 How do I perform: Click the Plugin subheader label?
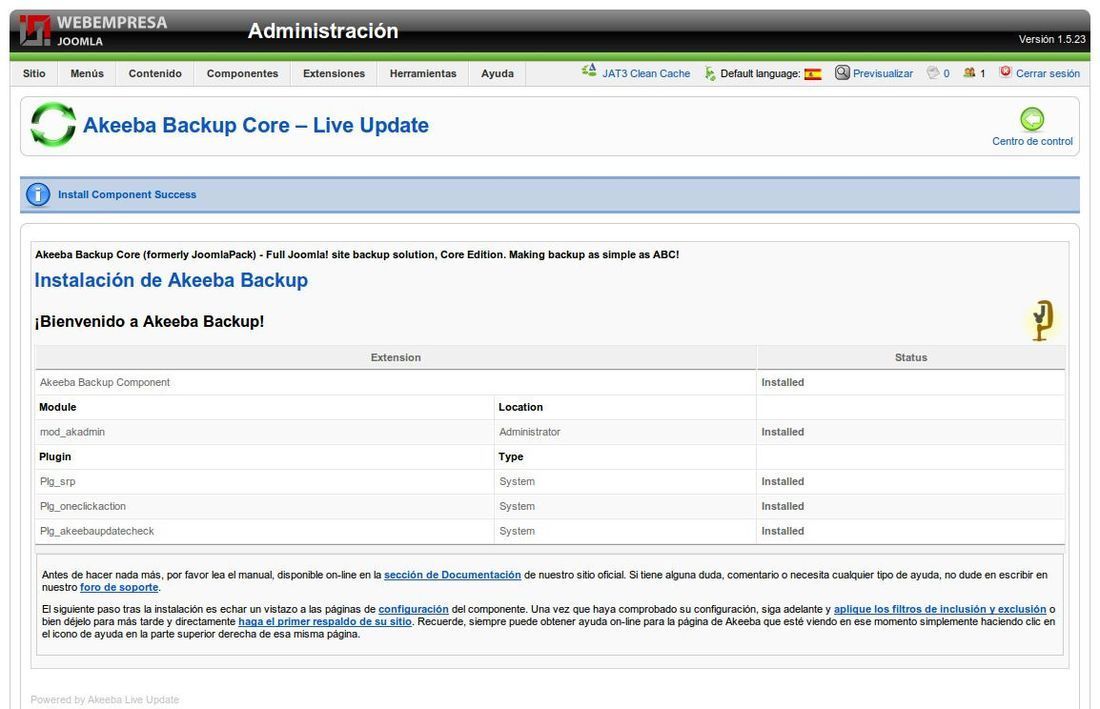pyautogui.click(x=55, y=457)
